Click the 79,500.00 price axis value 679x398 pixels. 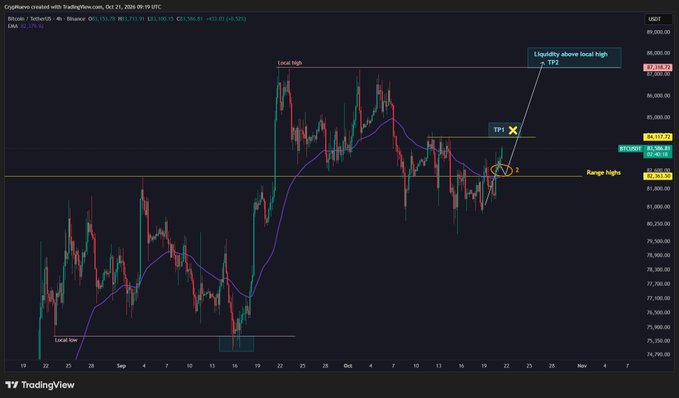(658, 241)
